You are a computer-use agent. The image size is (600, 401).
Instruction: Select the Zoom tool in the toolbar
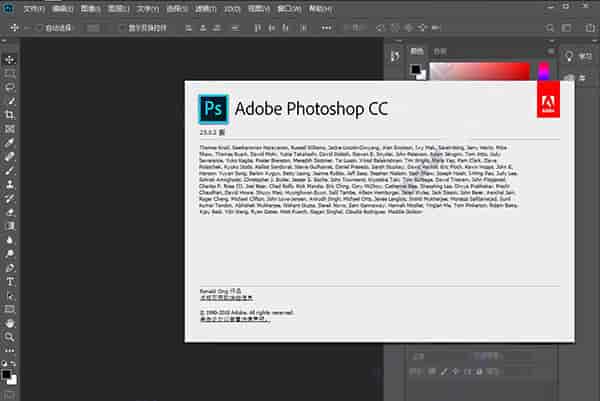tap(10, 338)
